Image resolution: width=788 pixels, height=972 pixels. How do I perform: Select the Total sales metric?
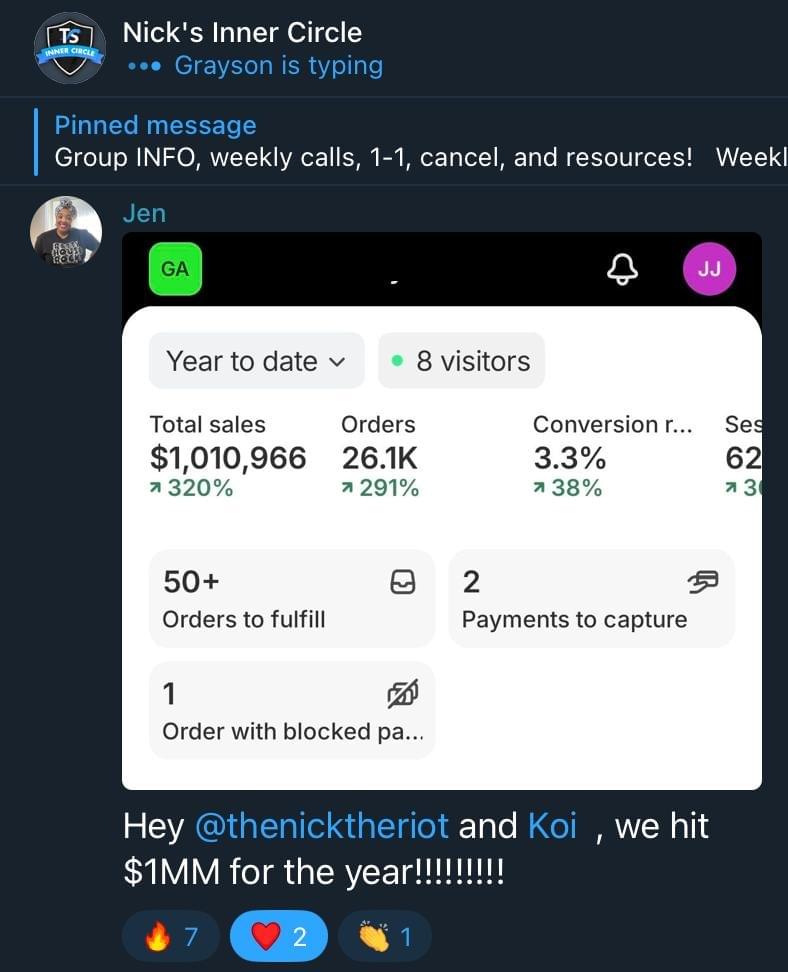tap(228, 456)
